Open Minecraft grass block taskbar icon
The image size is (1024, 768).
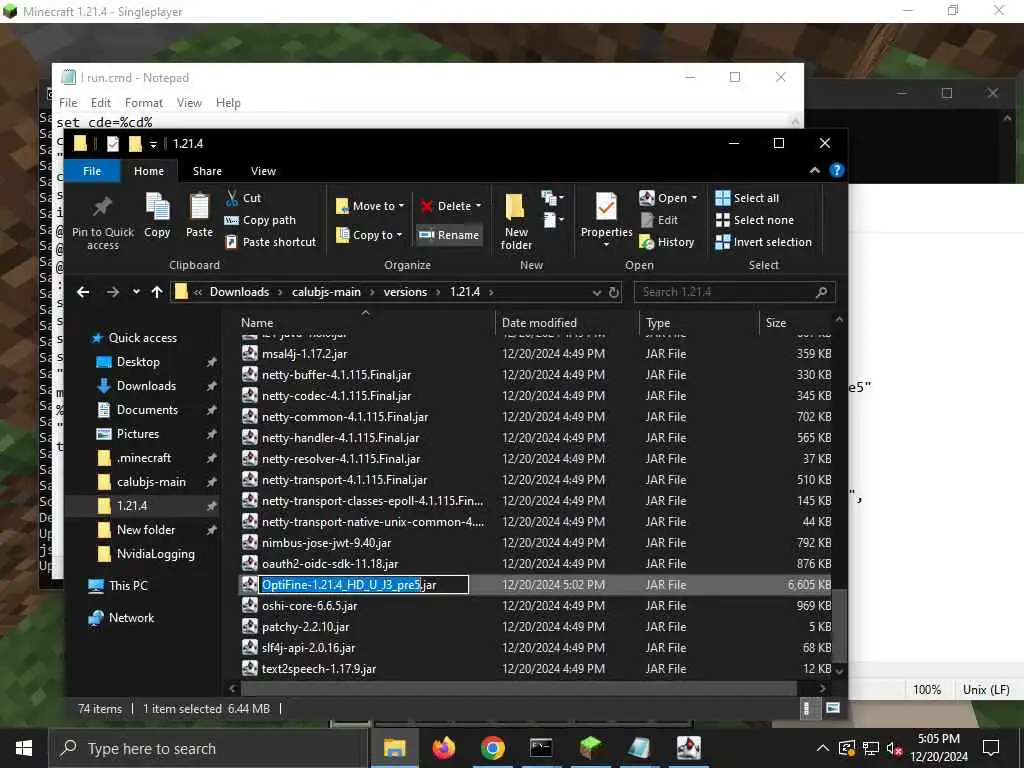pos(591,748)
